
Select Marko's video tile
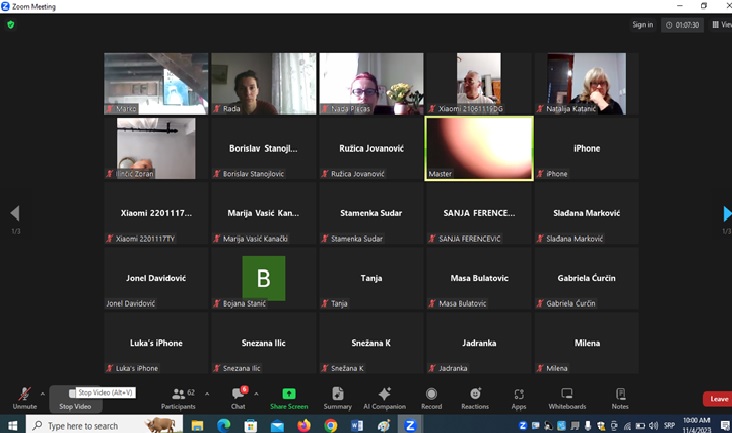coord(156,84)
